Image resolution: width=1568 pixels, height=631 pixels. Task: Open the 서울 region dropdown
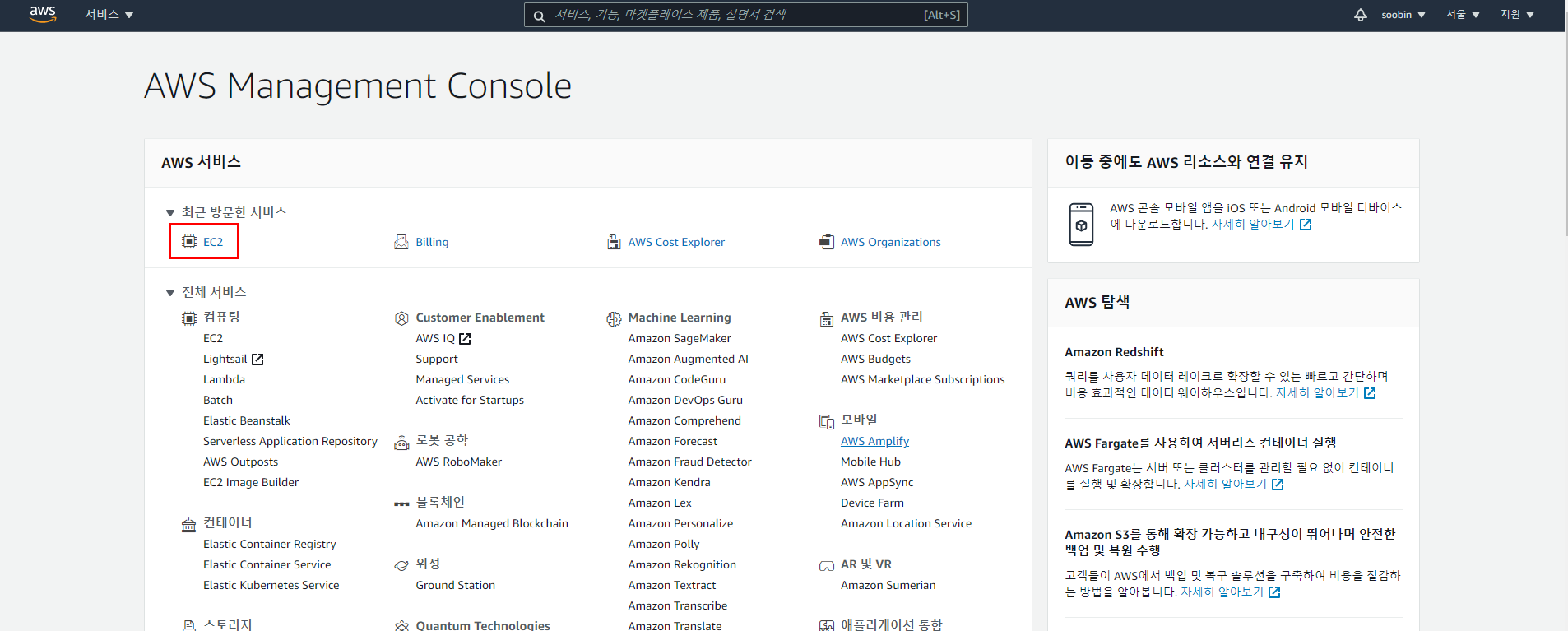click(x=1464, y=15)
